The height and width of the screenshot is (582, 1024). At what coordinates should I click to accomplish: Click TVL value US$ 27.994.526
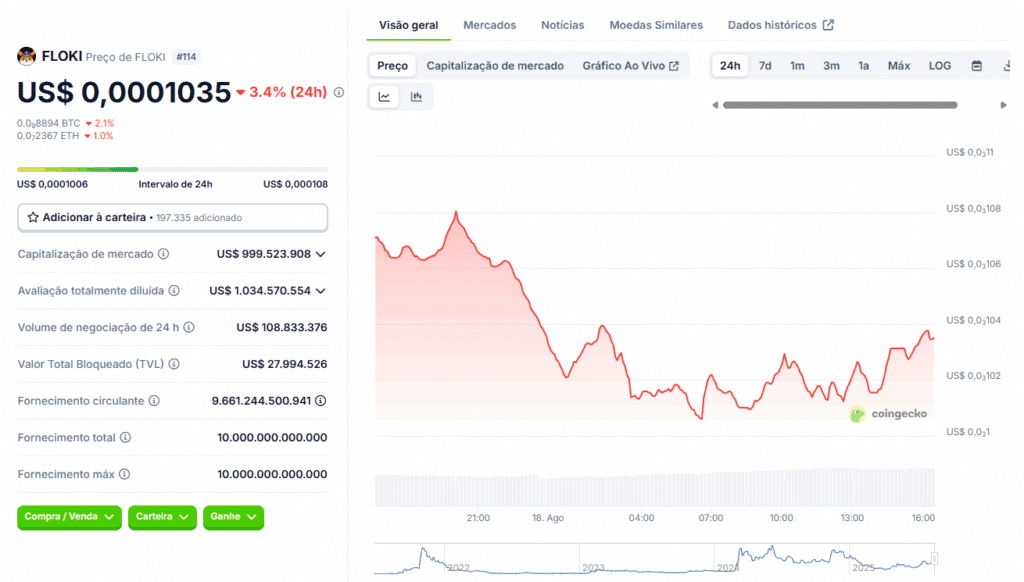coord(285,364)
